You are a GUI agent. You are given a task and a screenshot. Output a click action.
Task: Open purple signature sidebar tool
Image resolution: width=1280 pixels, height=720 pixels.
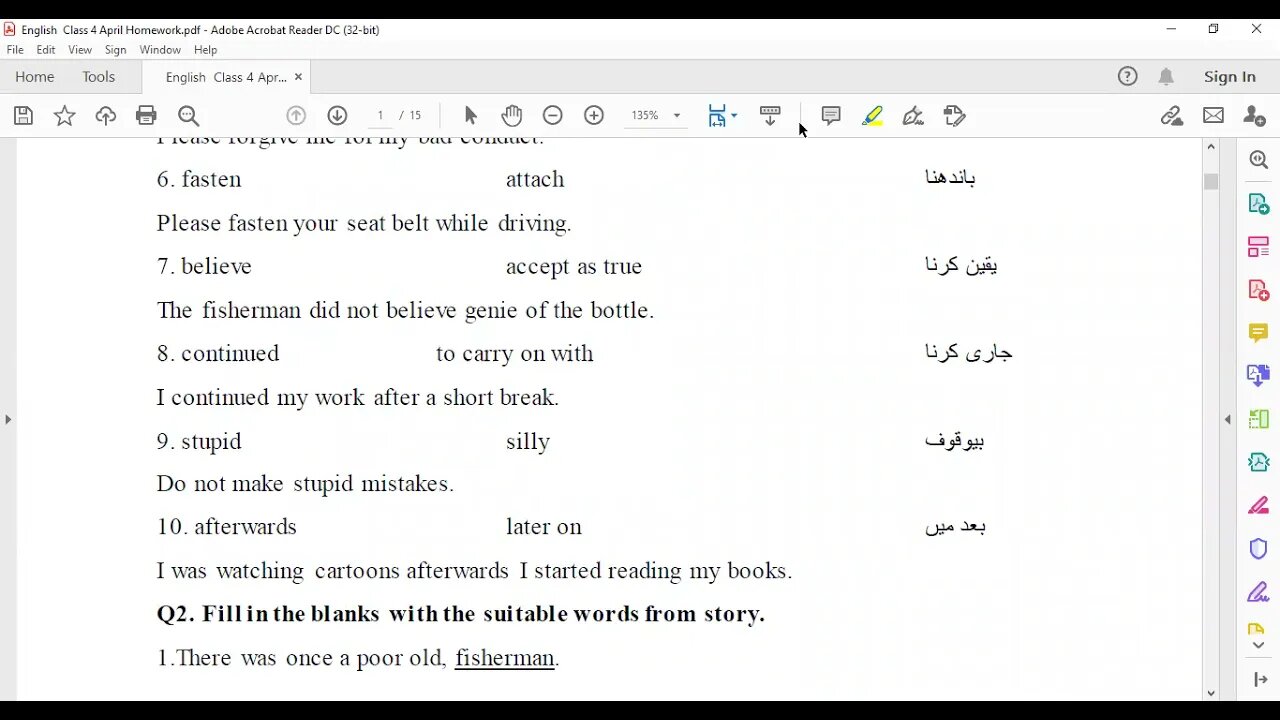[1259, 592]
